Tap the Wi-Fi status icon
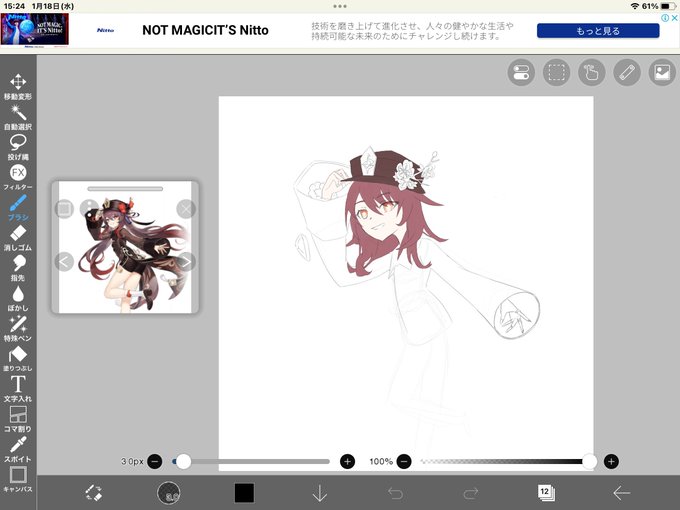Image resolution: width=680 pixels, height=510 pixels. [x=635, y=6]
